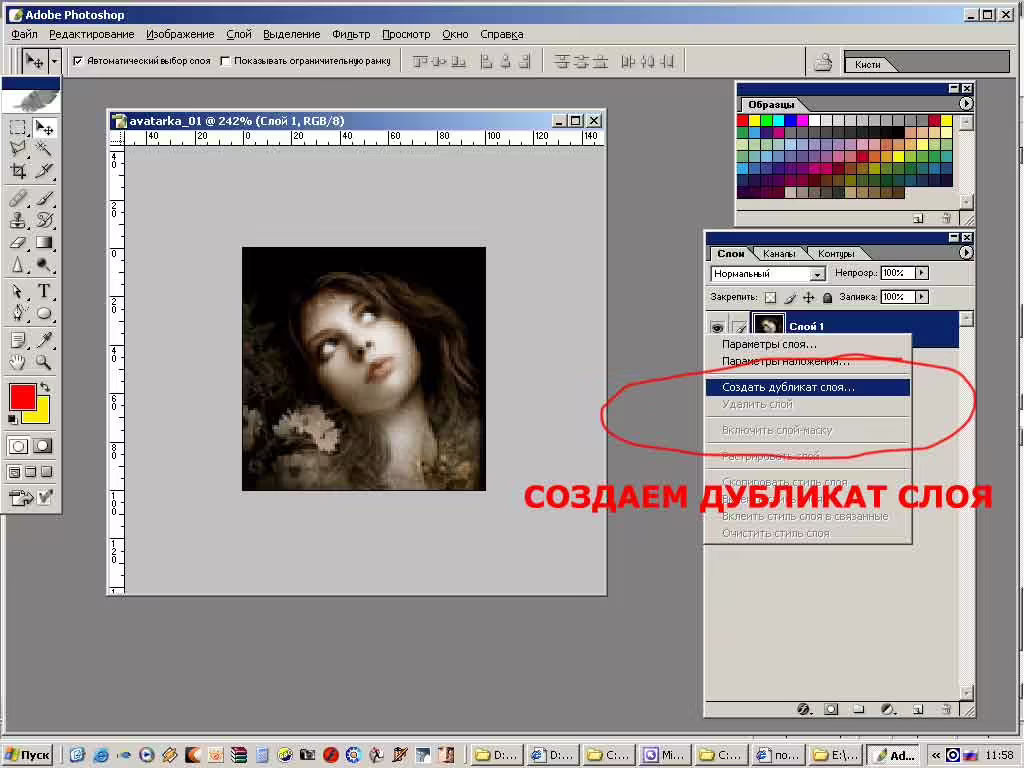This screenshot has height=768, width=1024.
Task: Select the Pen tool
Action: coord(18,313)
